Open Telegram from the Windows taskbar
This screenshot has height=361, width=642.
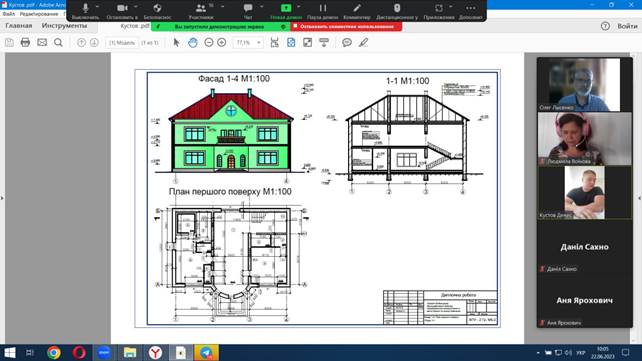pyautogui.click(x=206, y=352)
